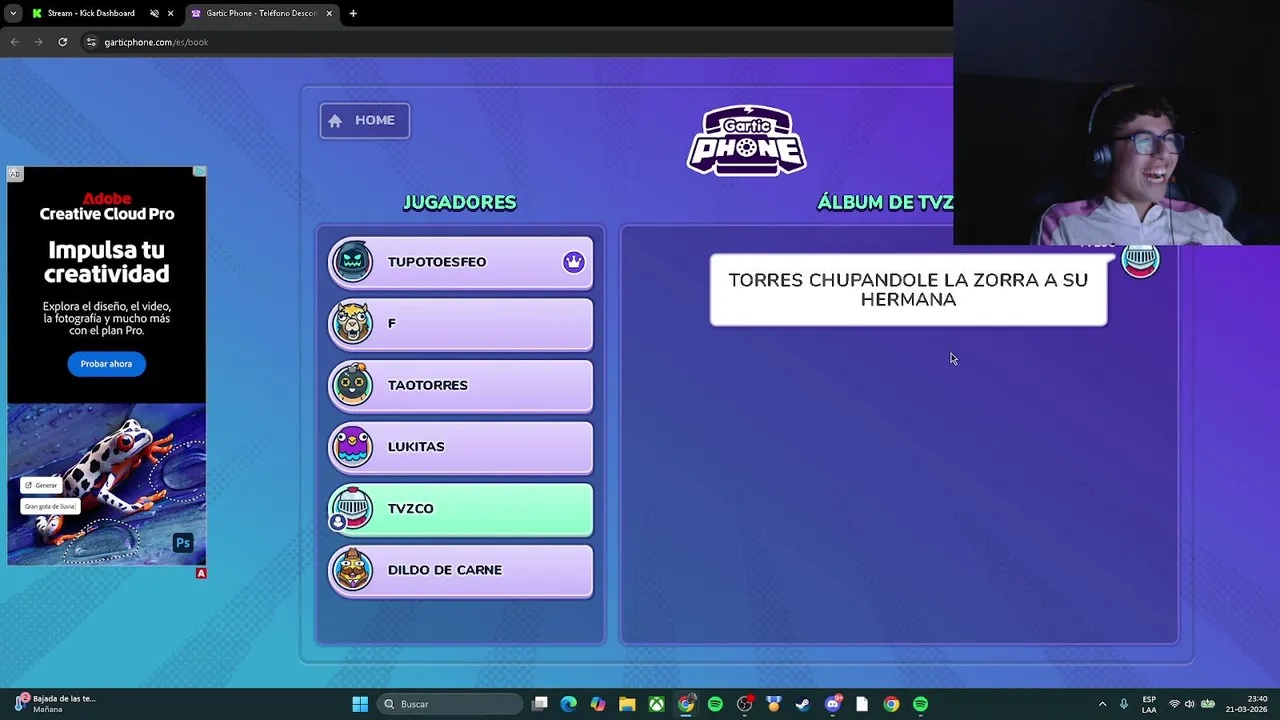The image size is (1280, 720).
Task: Click the Adobe logo below the ad
Action: coord(201,573)
